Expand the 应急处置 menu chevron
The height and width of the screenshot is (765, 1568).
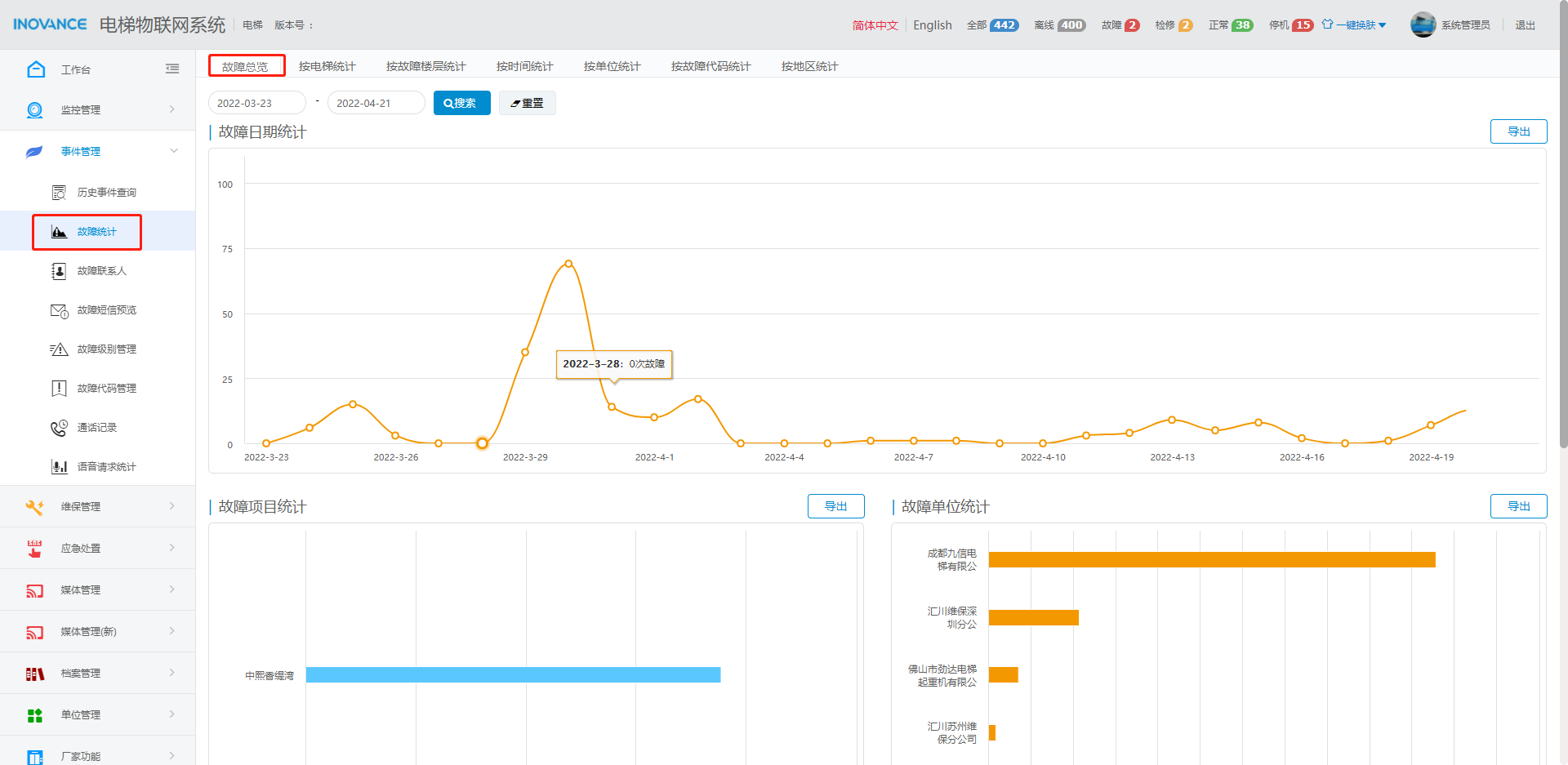(x=172, y=548)
